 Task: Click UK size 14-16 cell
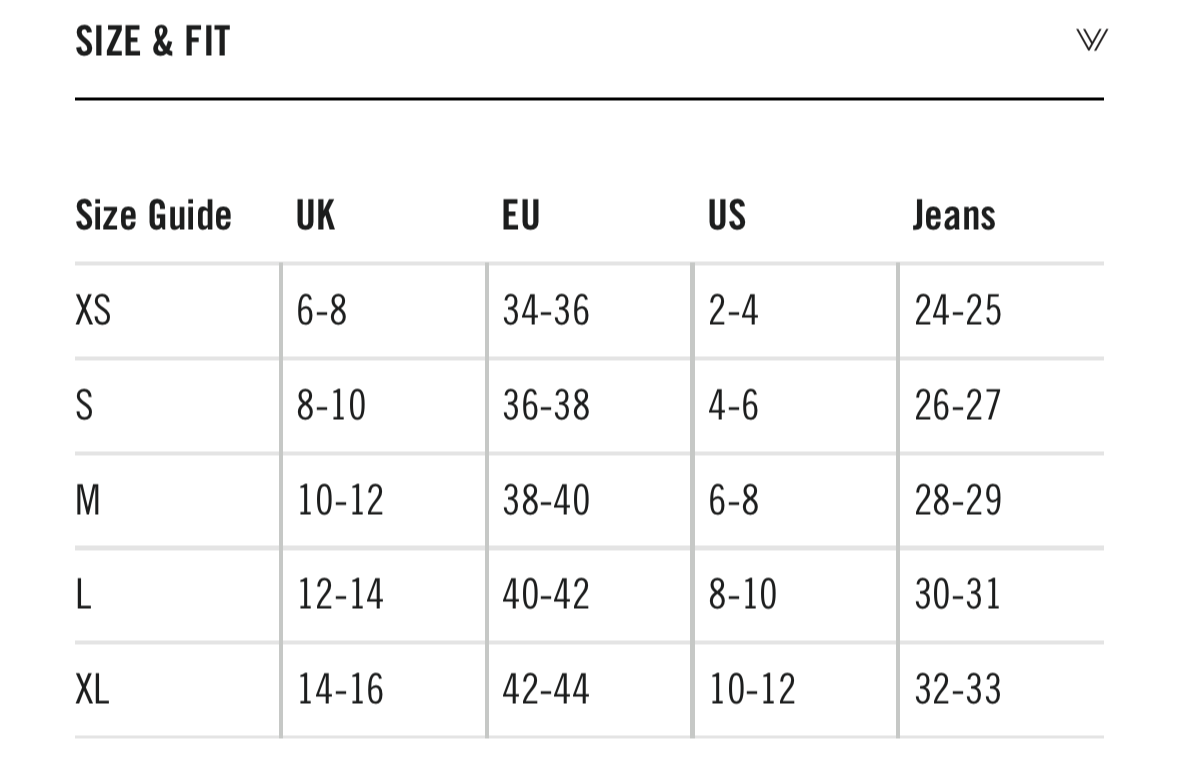tap(340, 690)
